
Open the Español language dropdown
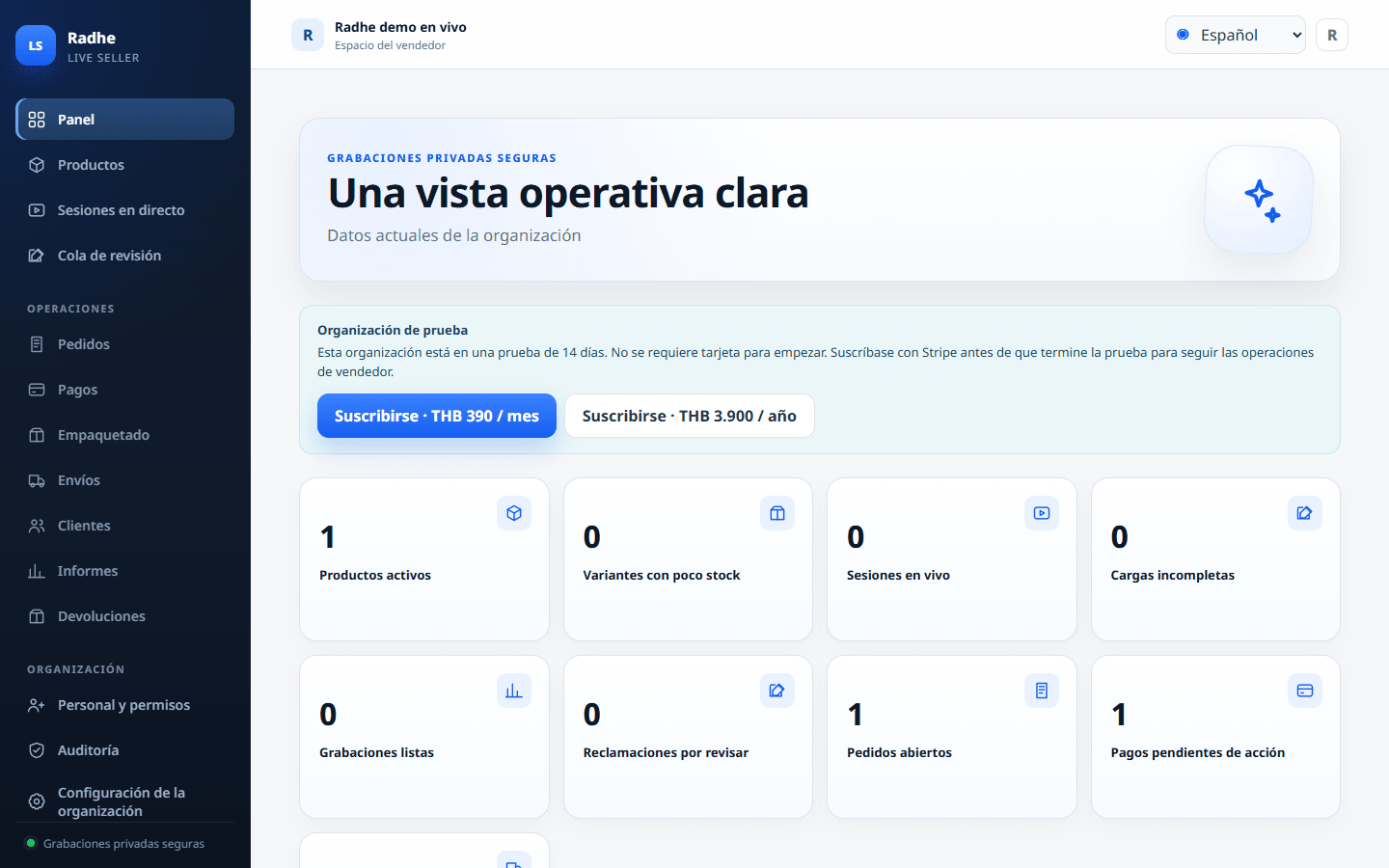point(1236,35)
